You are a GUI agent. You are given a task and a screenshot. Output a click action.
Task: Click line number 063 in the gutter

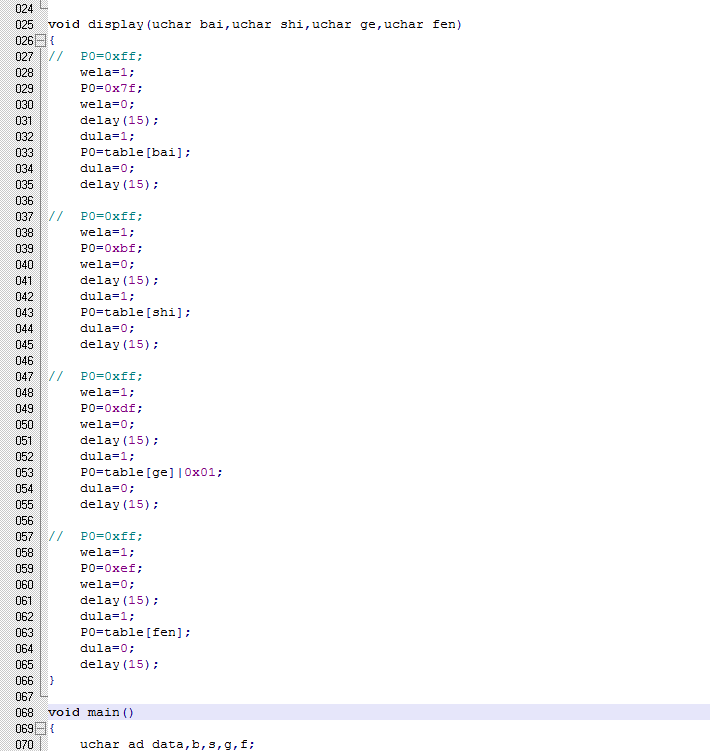tap(24, 633)
